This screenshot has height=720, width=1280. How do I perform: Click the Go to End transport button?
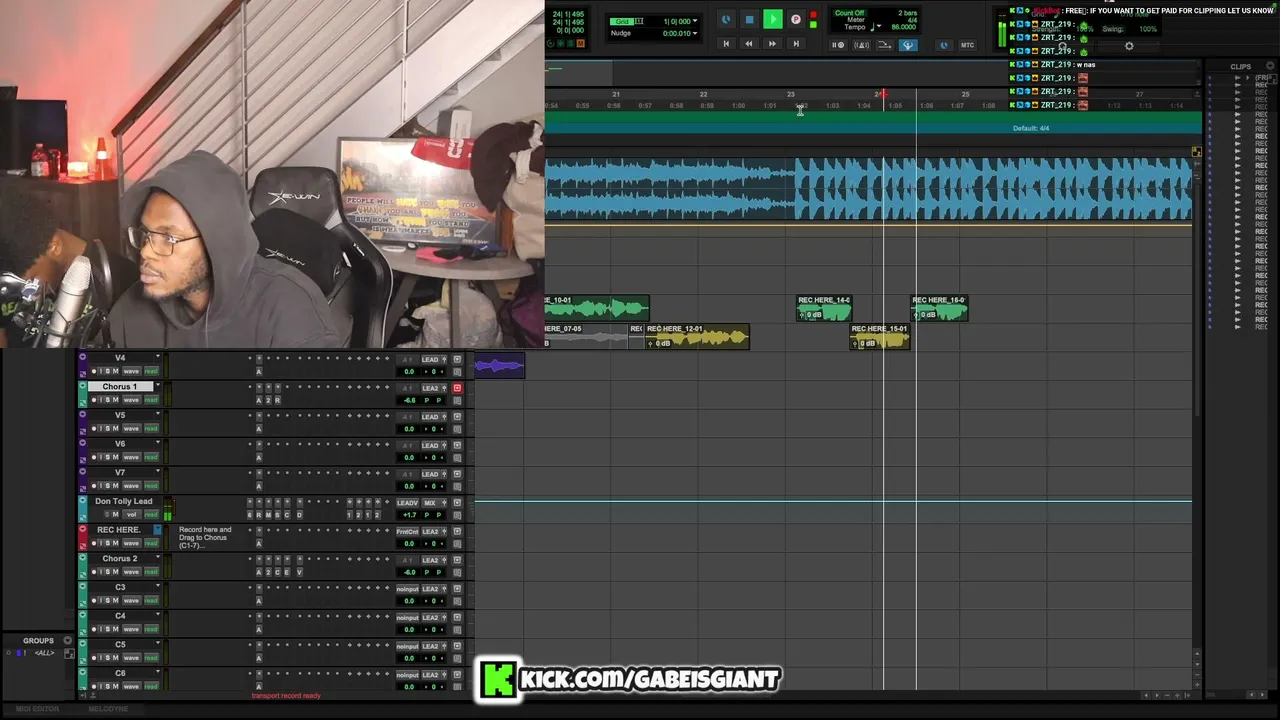tap(796, 44)
